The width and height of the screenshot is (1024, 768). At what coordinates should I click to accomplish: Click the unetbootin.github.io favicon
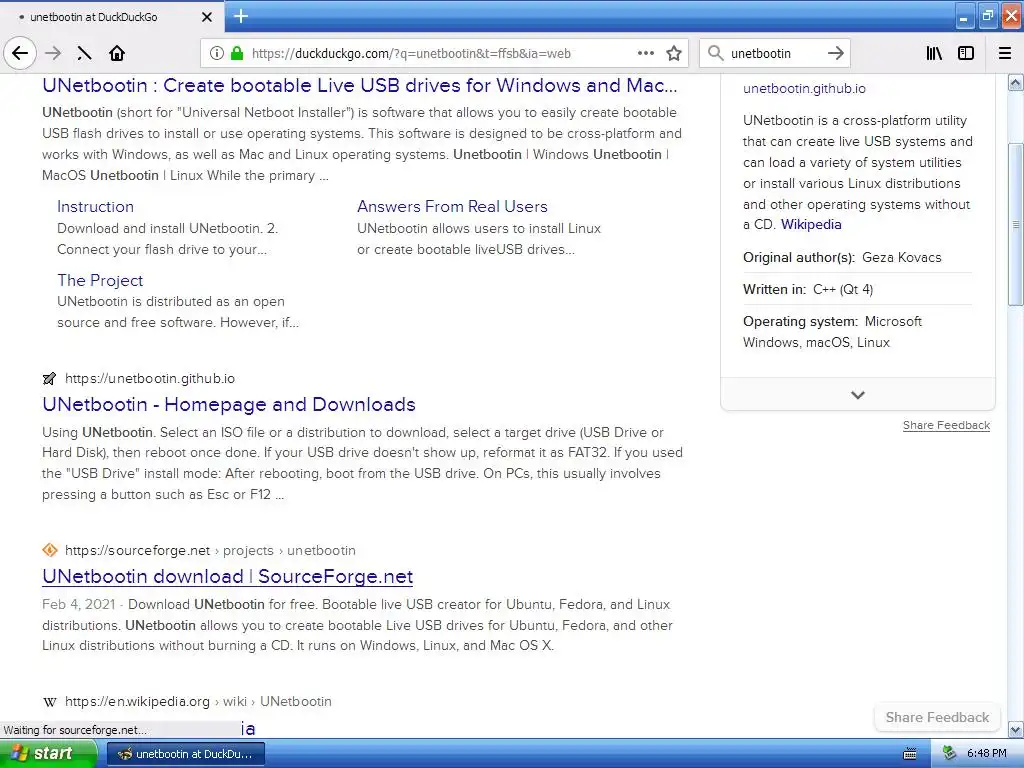point(49,379)
